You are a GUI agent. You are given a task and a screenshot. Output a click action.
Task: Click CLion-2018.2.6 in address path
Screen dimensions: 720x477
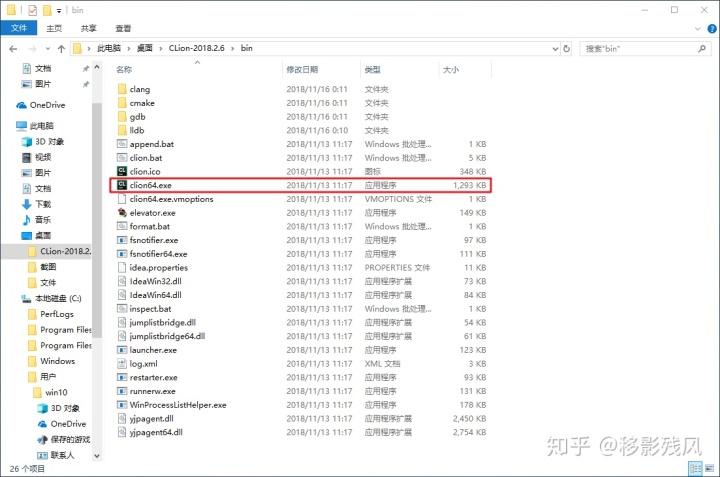click(197, 48)
